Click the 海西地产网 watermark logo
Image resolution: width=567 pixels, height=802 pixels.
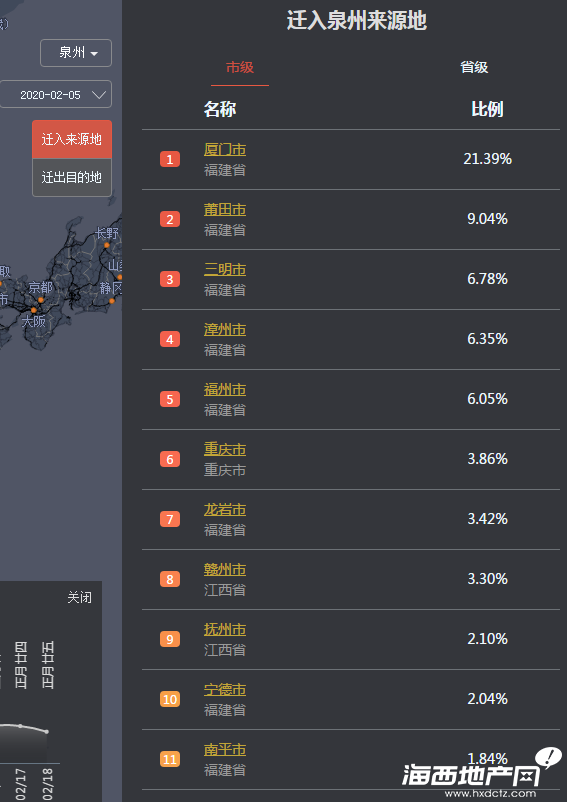pyautogui.click(x=481, y=774)
